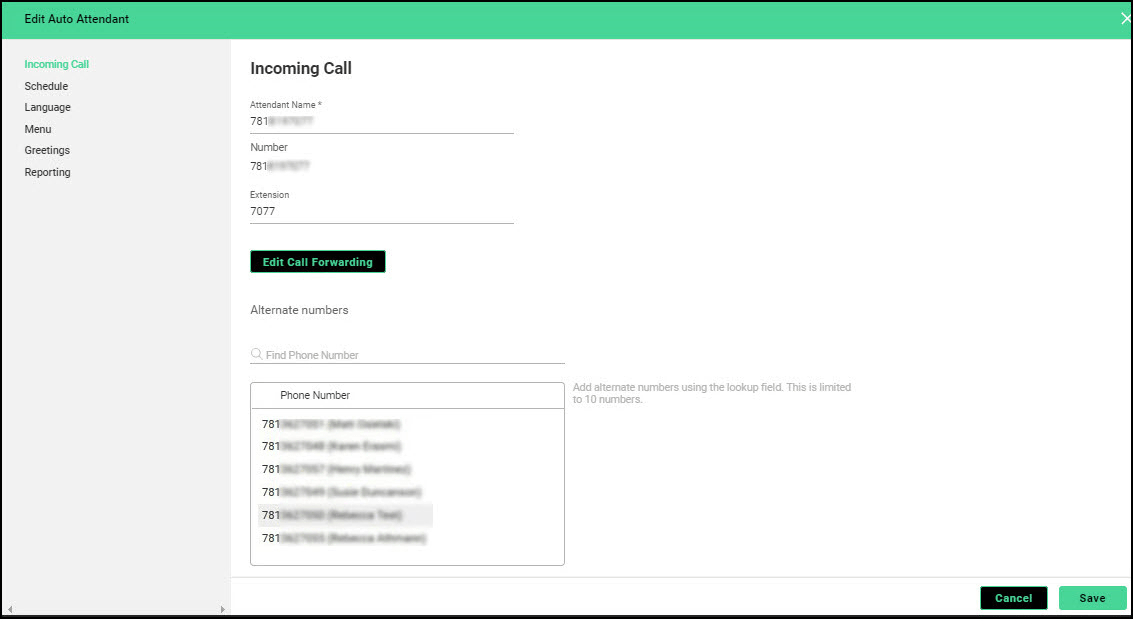
Task: Click the sidebar scroll right arrow
Action: (223, 609)
